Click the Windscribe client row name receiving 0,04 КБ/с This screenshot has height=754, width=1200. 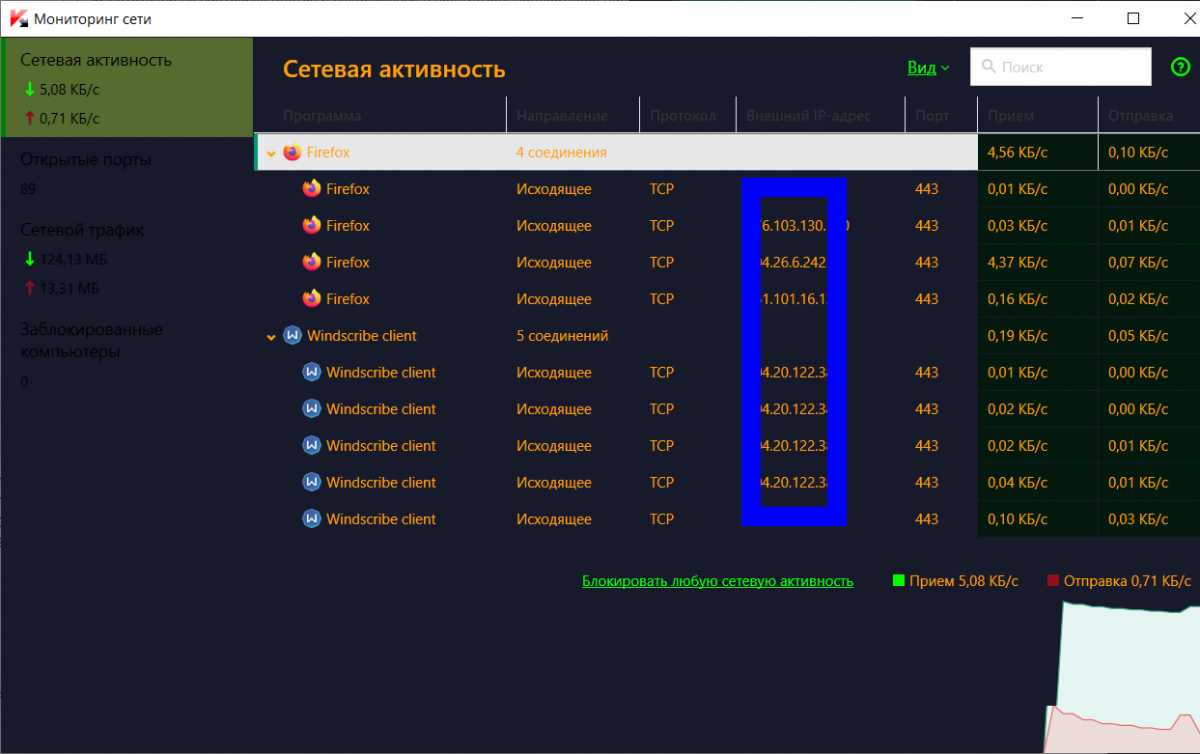point(381,482)
